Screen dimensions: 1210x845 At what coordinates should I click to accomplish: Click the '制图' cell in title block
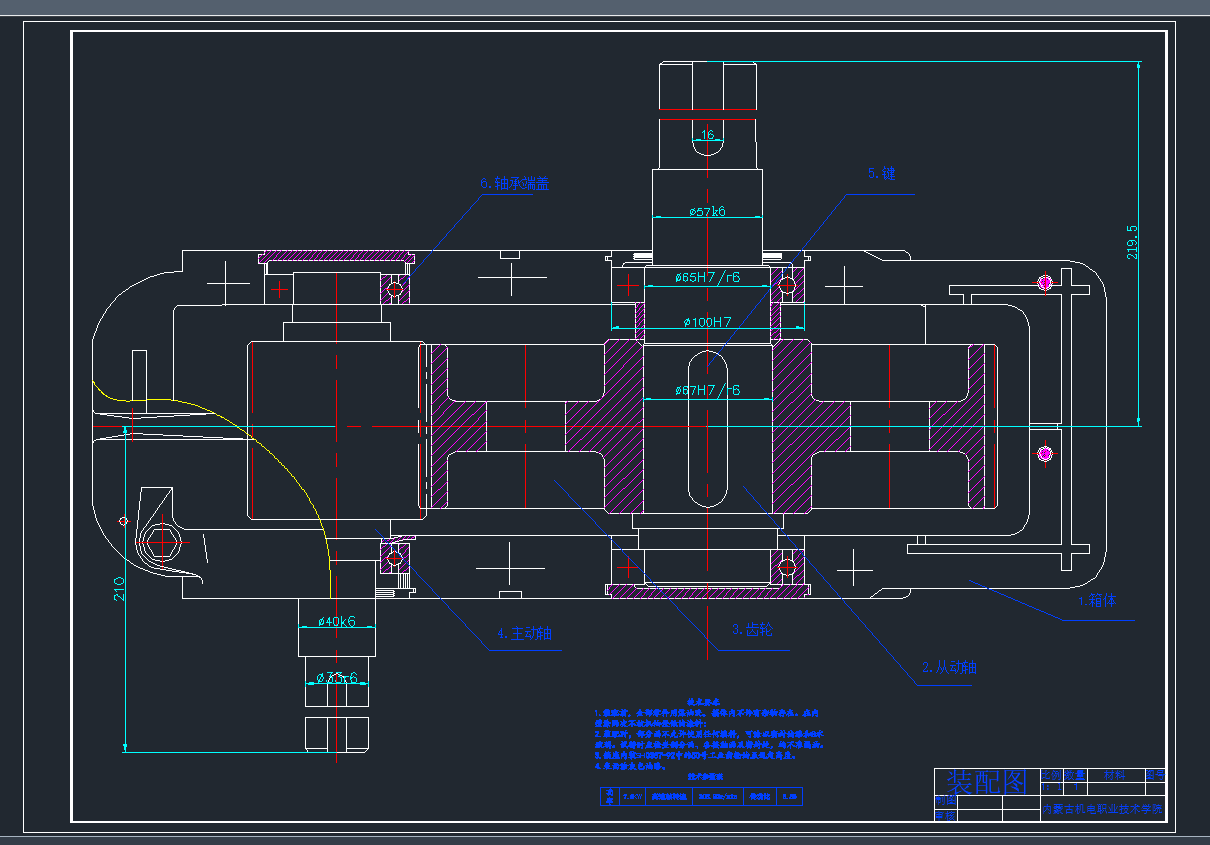point(944,800)
